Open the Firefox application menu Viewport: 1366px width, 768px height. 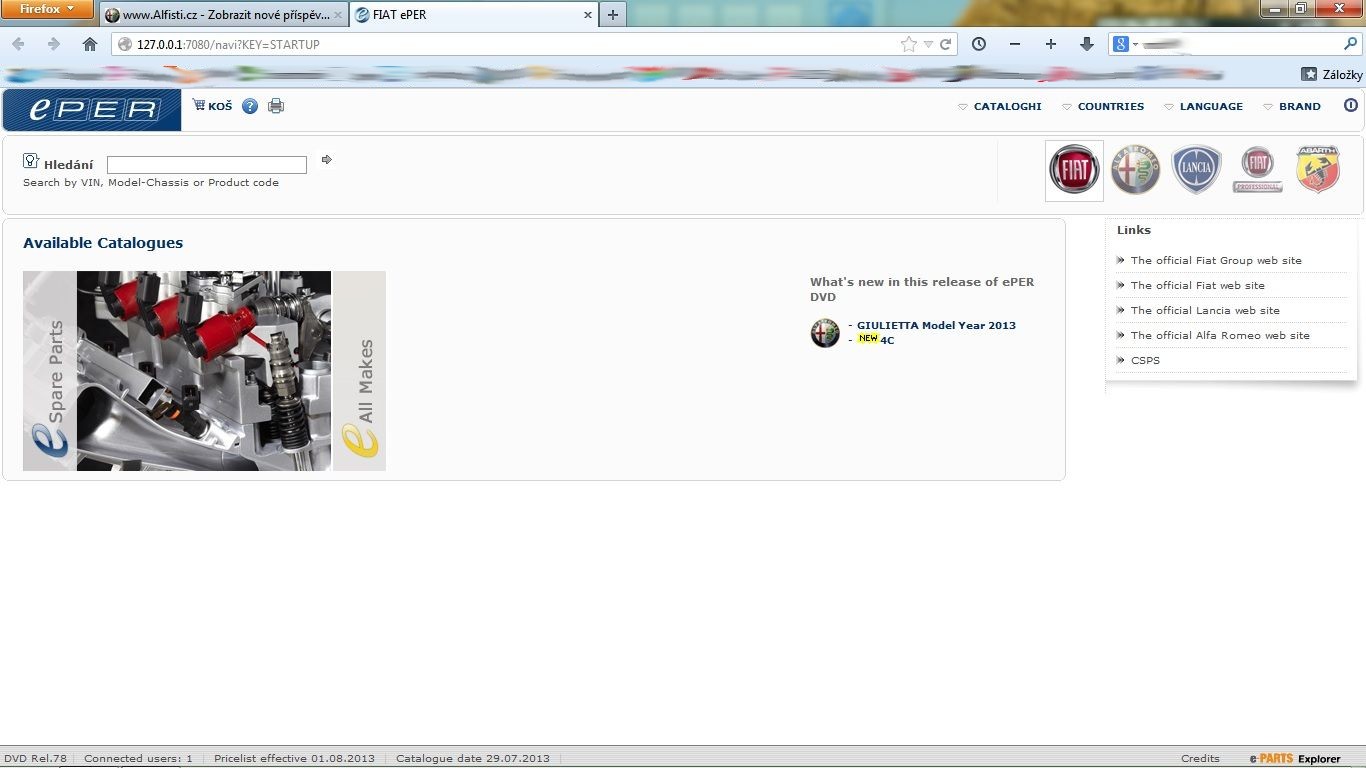coord(47,9)
